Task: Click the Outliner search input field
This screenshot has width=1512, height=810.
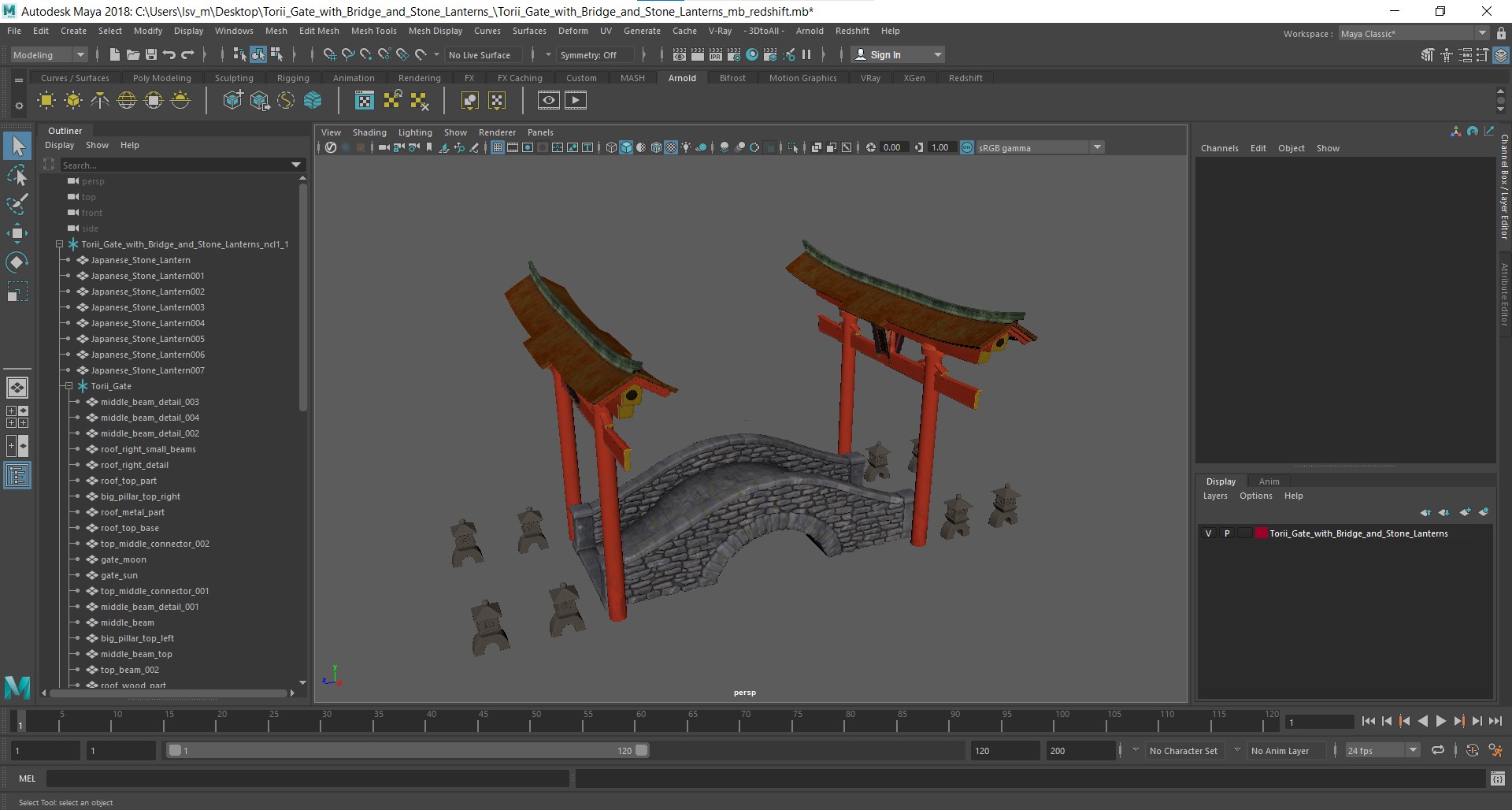Action: [173, 165]
